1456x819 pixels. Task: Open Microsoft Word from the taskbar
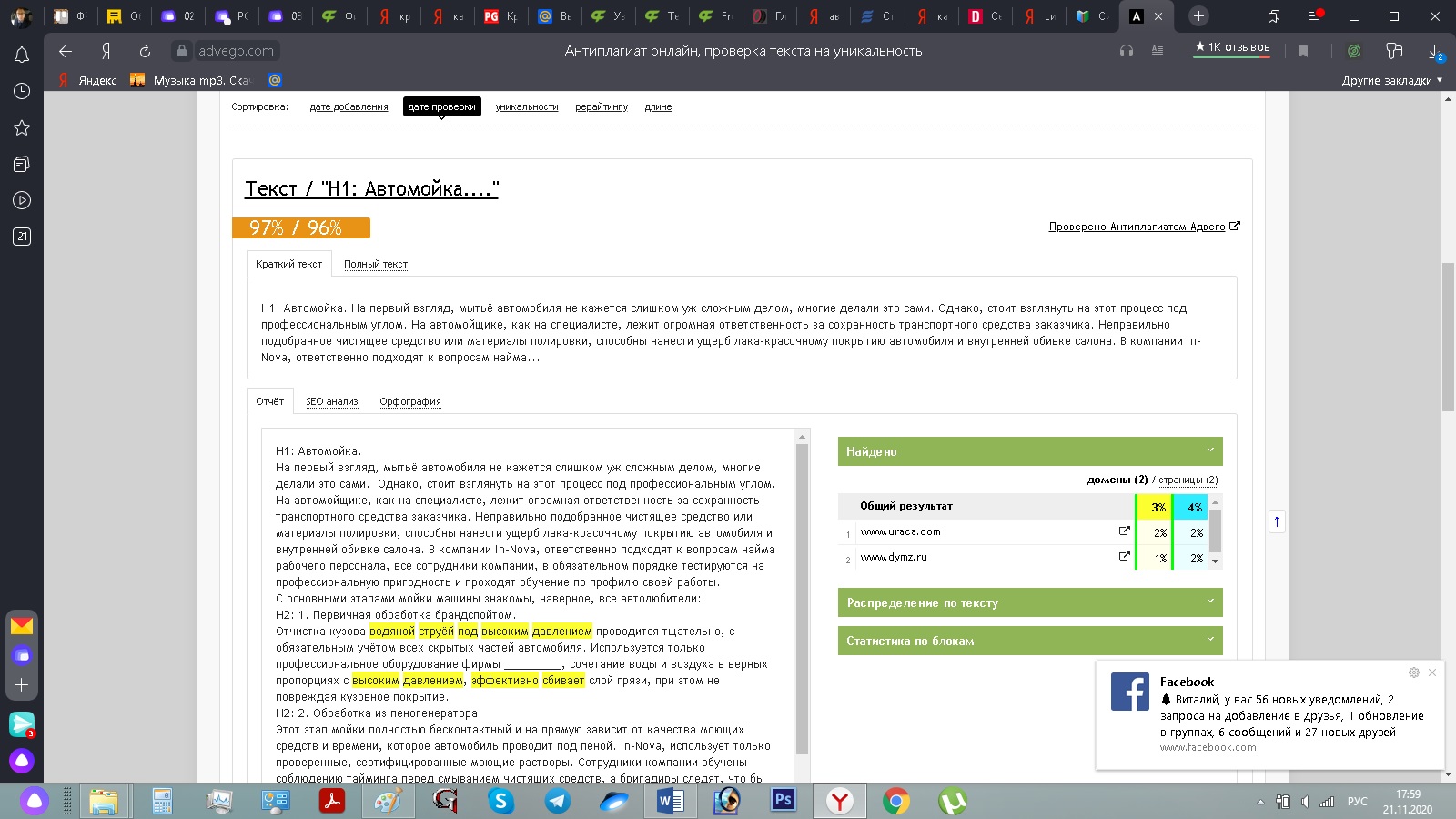point(670,801)
